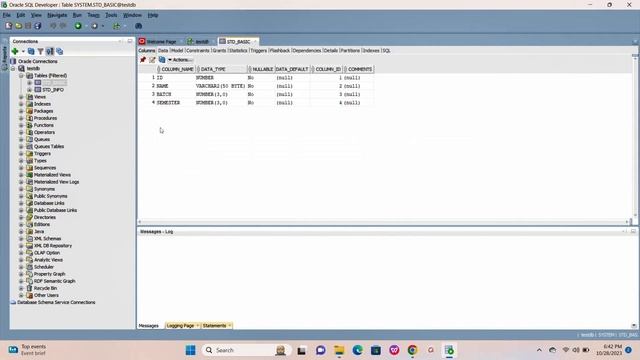Minimize the Connections panel
Viewport: 640px width, 360px height.
point(121,41)
